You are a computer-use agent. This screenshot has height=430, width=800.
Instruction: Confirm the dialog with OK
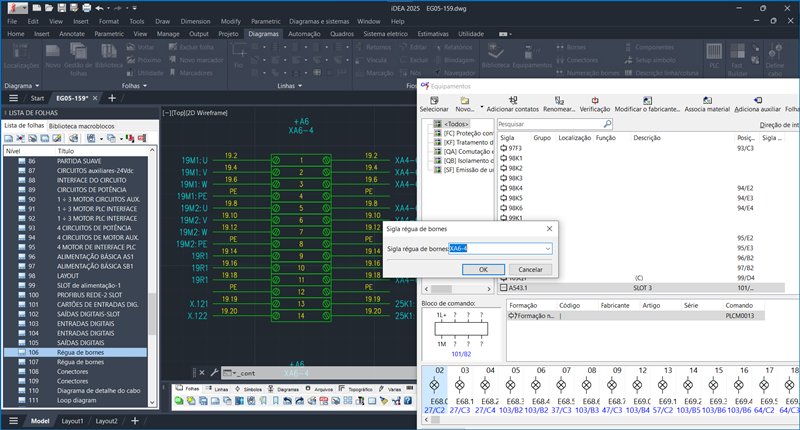483,269
